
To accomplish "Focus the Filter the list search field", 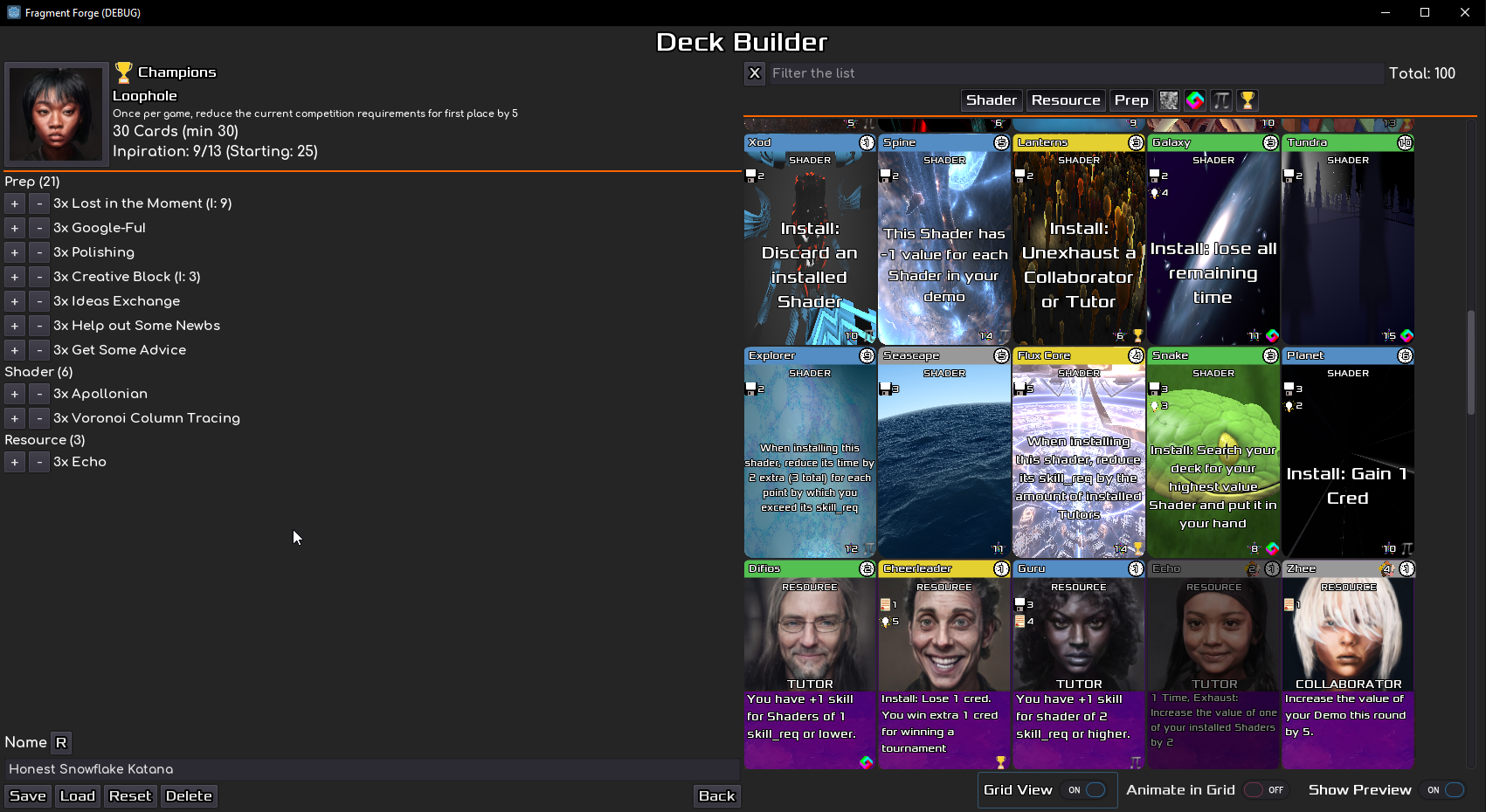I will click(x=1077, y=73).
